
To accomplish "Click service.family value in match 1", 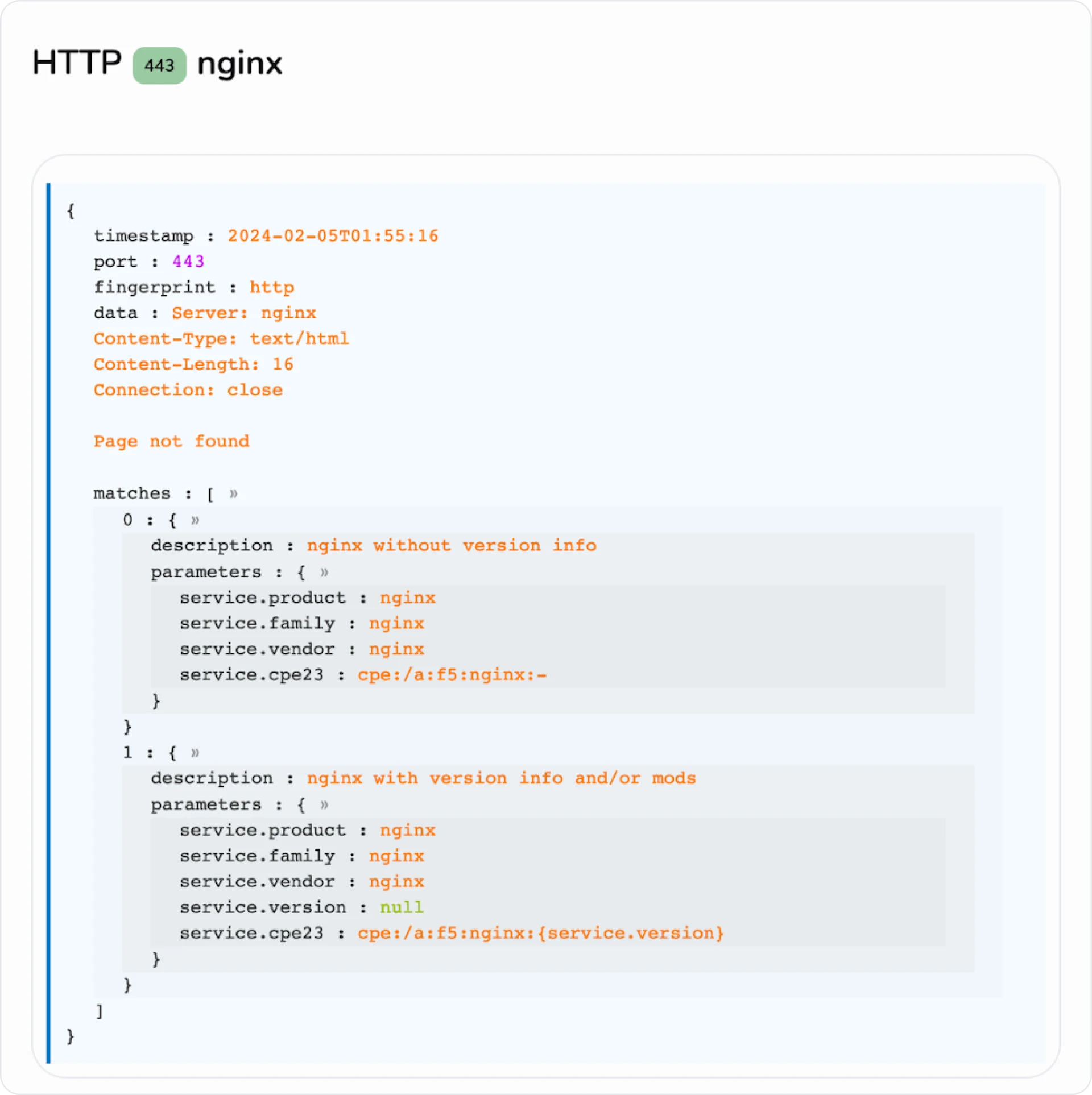I will click(396, 856).
